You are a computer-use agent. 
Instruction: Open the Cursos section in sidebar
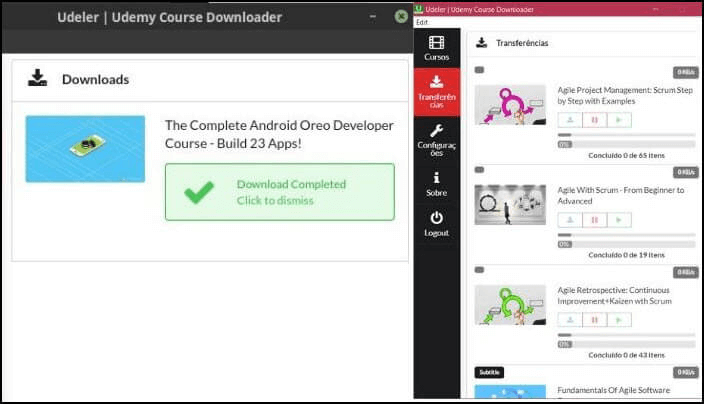[x=437, y=47]
